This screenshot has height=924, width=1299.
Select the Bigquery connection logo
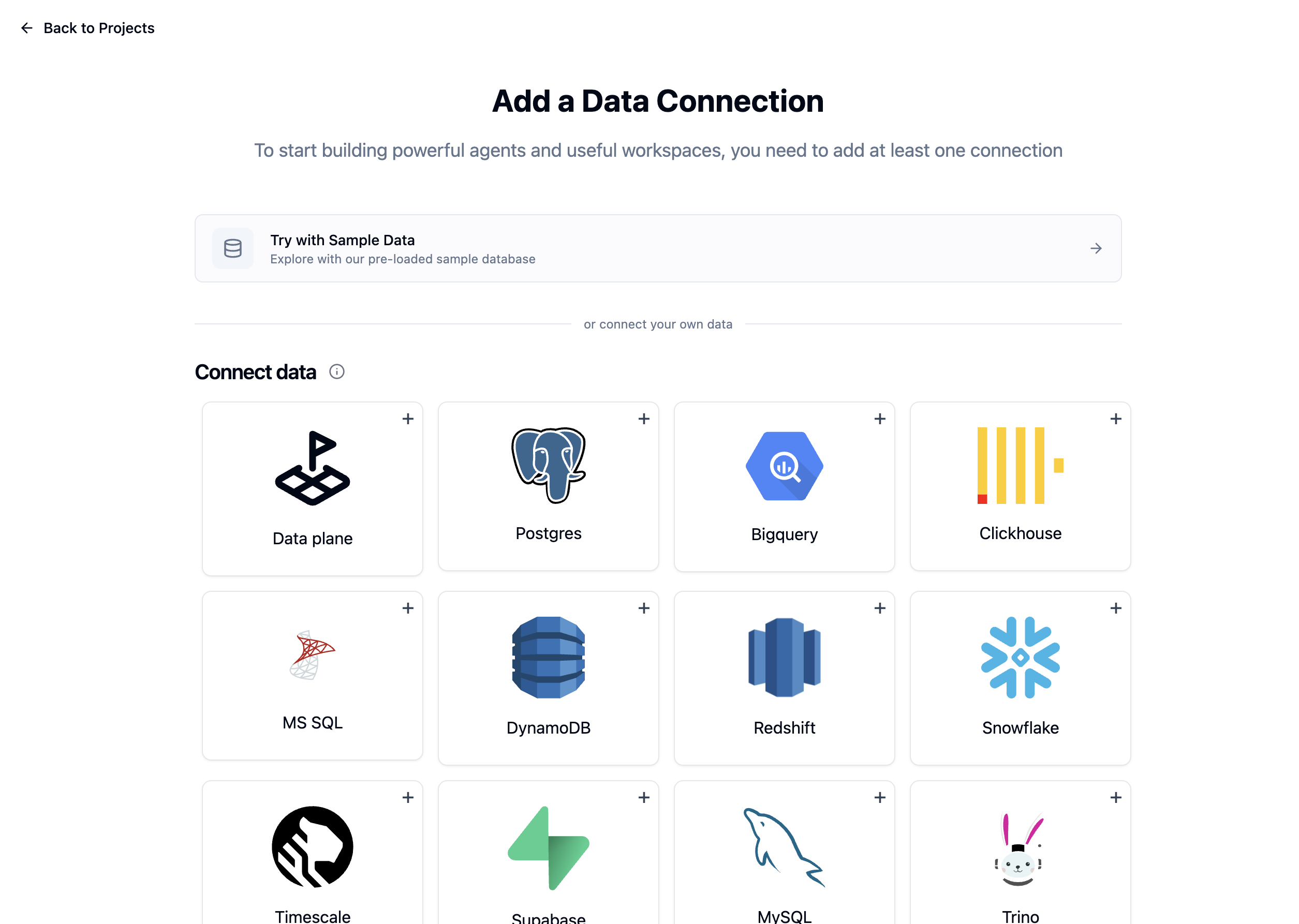[x=784, y=466]
